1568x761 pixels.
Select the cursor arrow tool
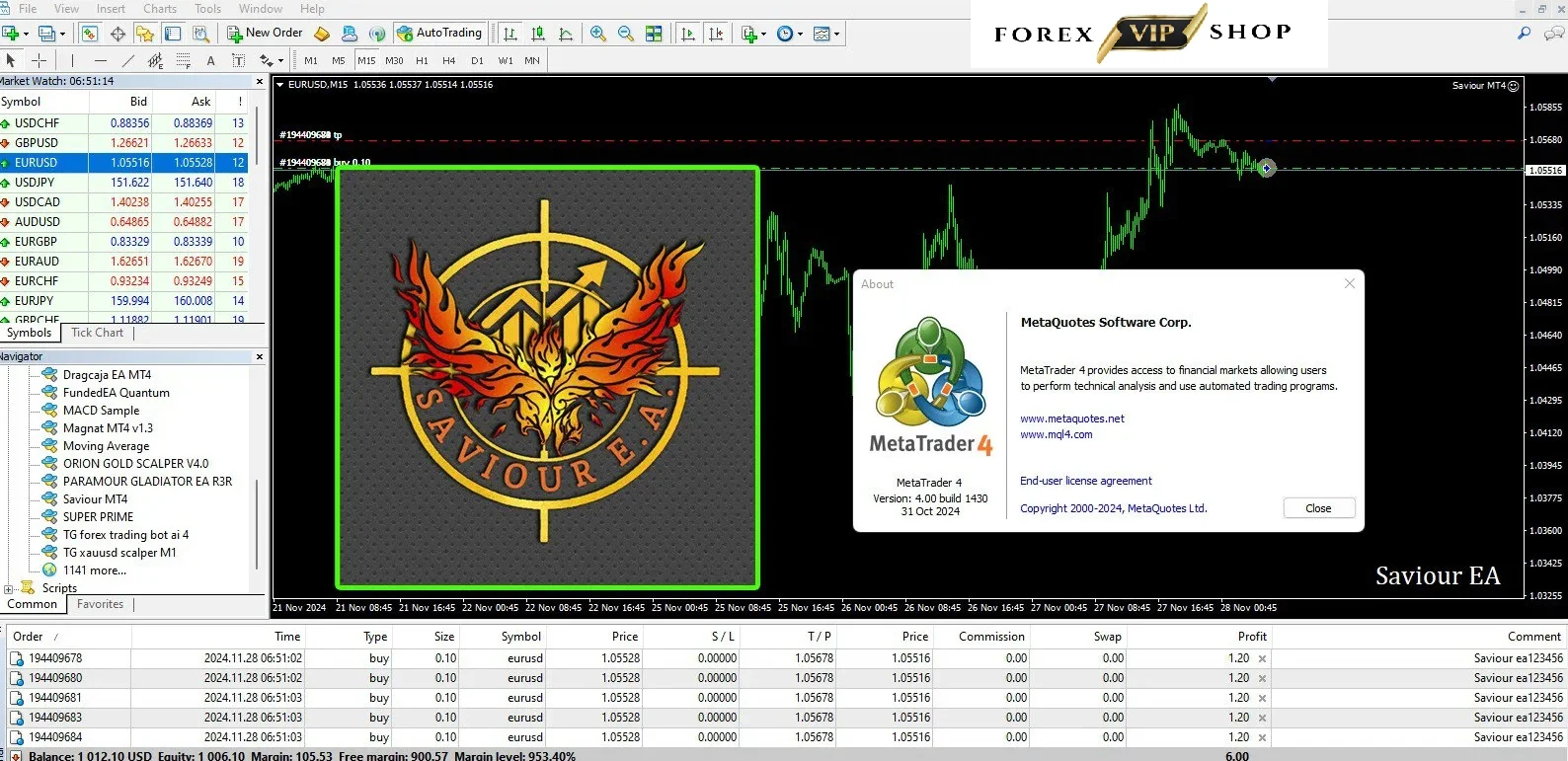pyautogui.click(x=11, y=61)
